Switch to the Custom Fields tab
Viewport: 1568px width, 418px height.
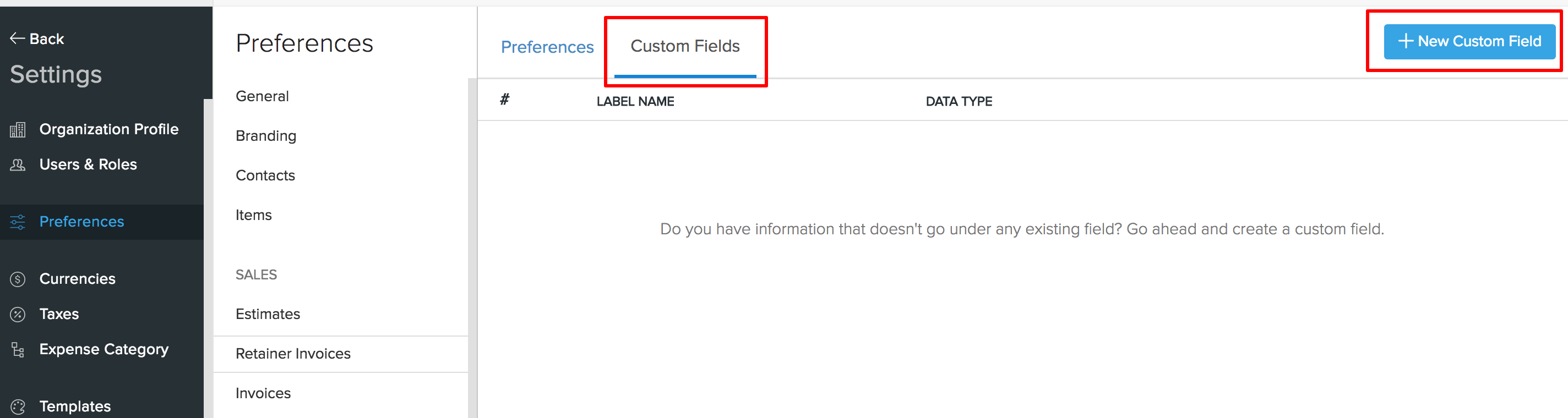685,47
